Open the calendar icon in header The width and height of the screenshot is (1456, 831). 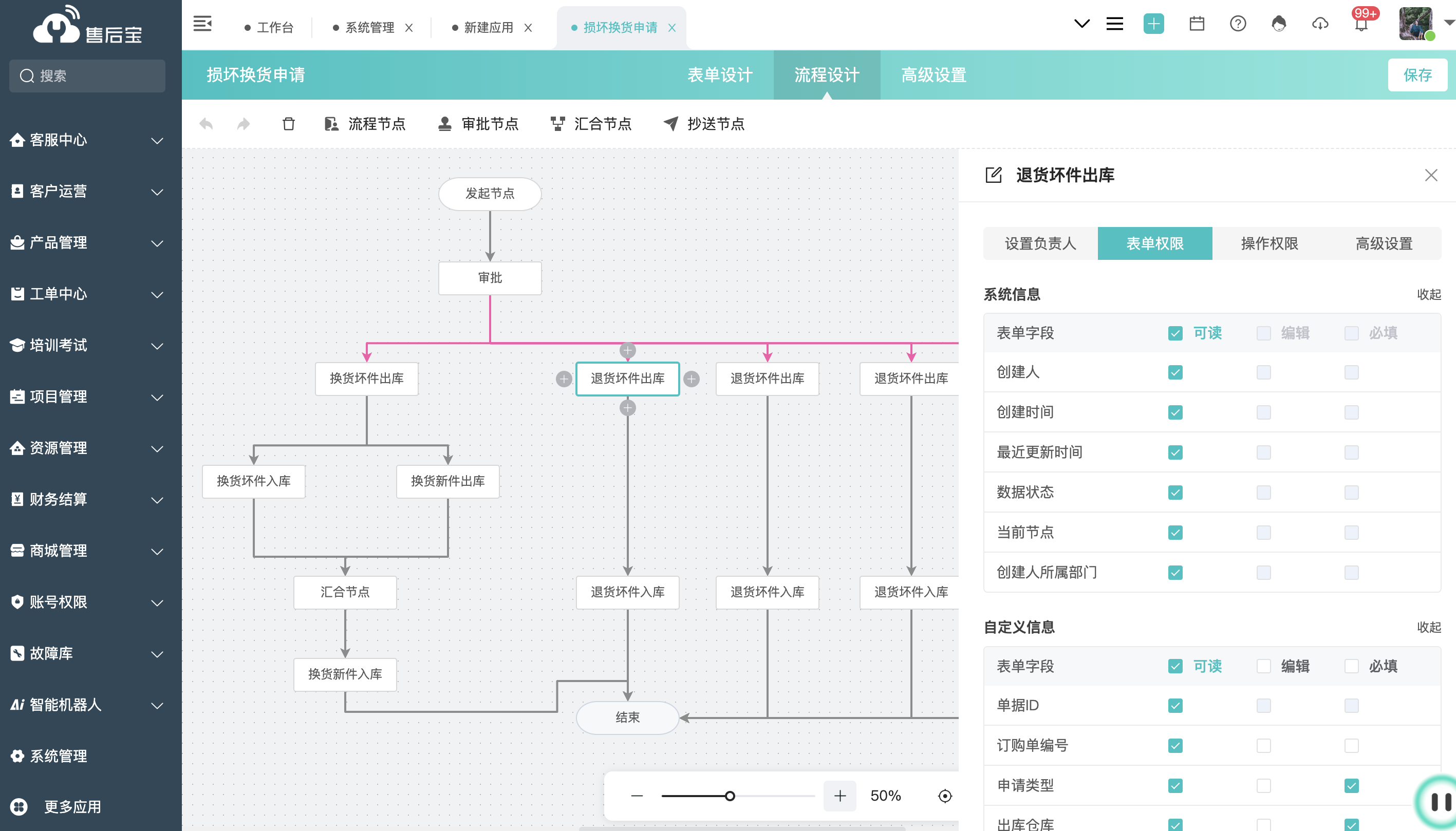[1197, 24]
